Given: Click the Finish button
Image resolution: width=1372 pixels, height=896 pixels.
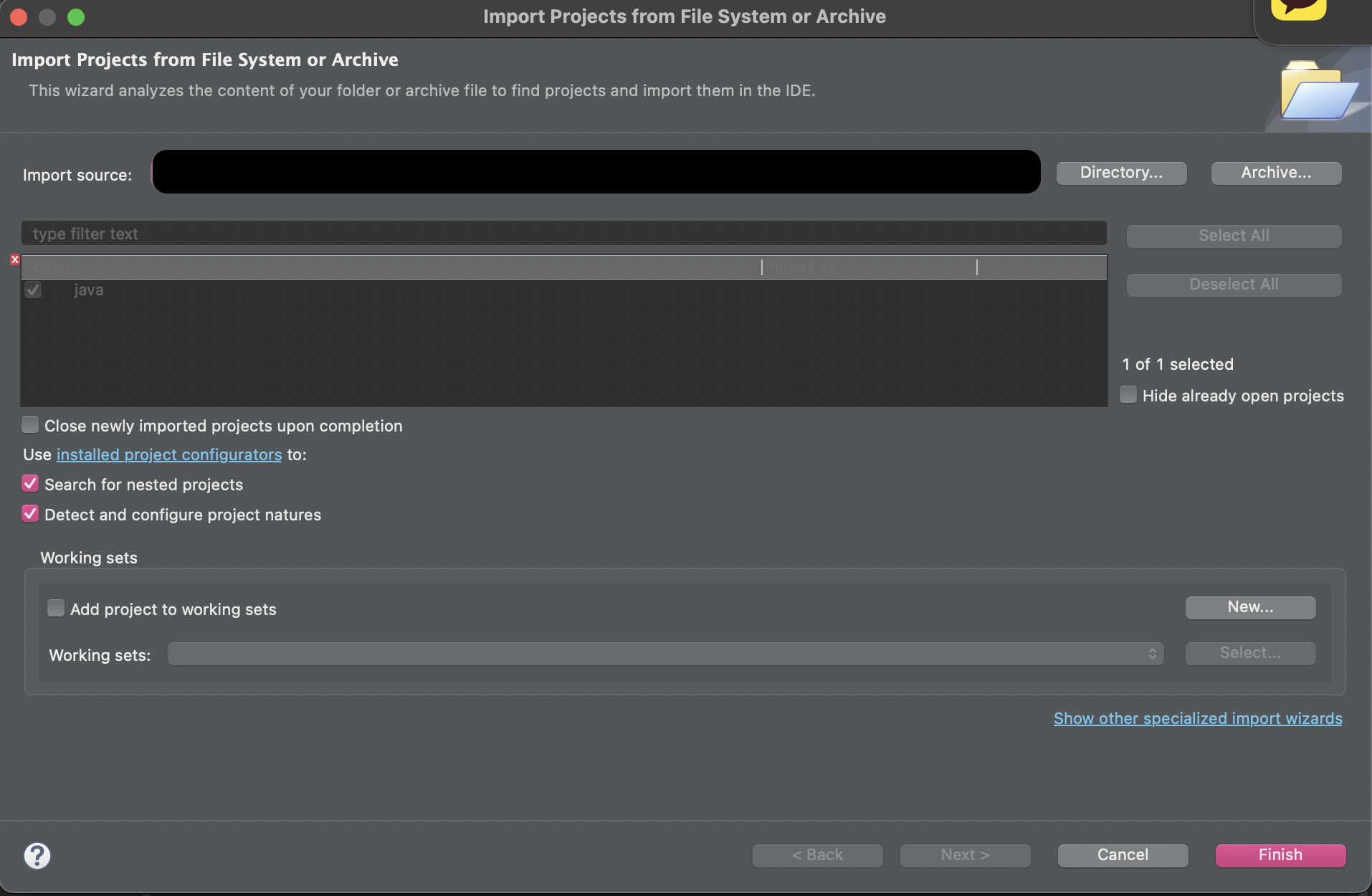Looking at the screenshot, I should click(x=1280, y=855).
